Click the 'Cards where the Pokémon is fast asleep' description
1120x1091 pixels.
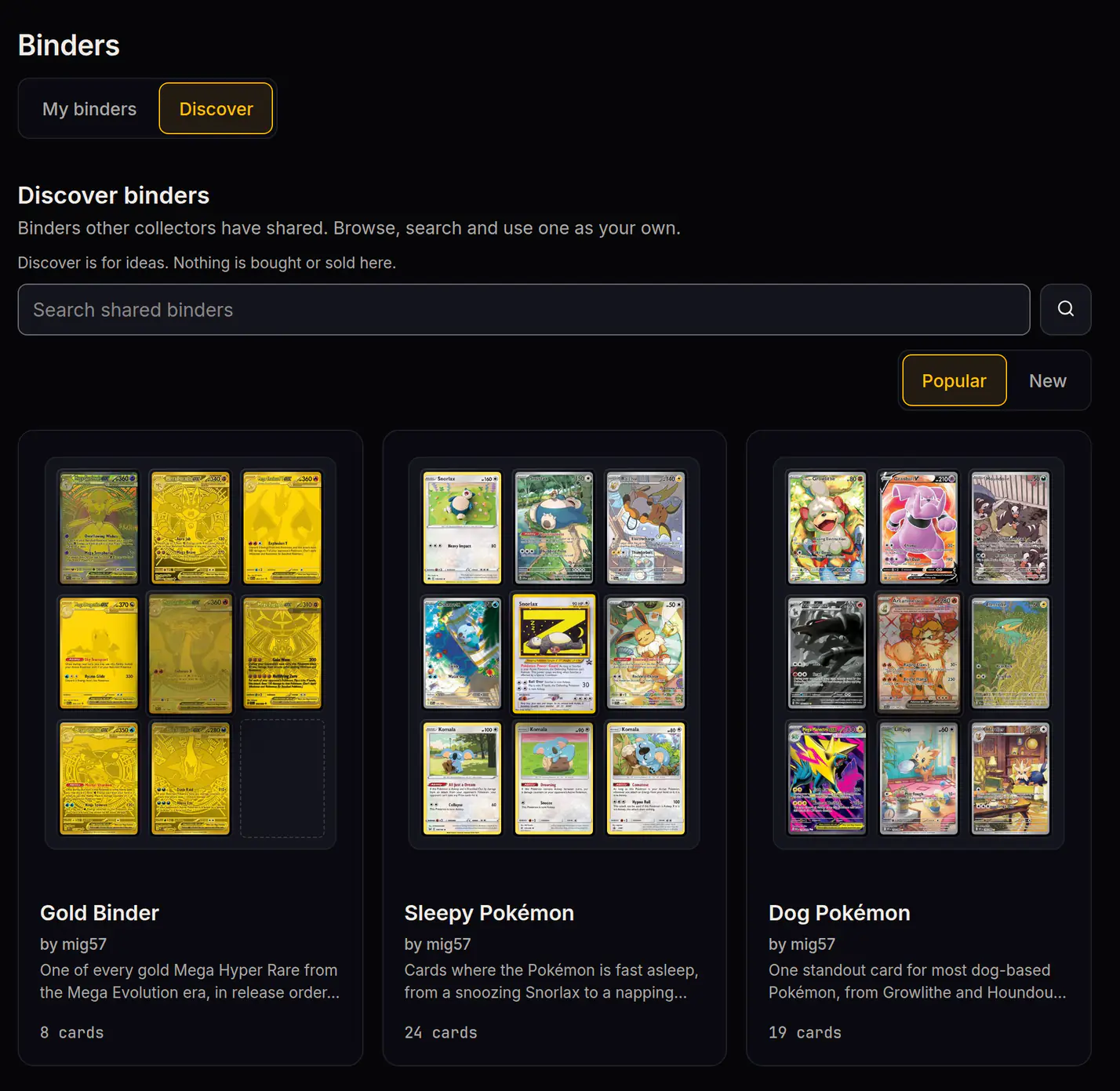[x=551, y=981]
